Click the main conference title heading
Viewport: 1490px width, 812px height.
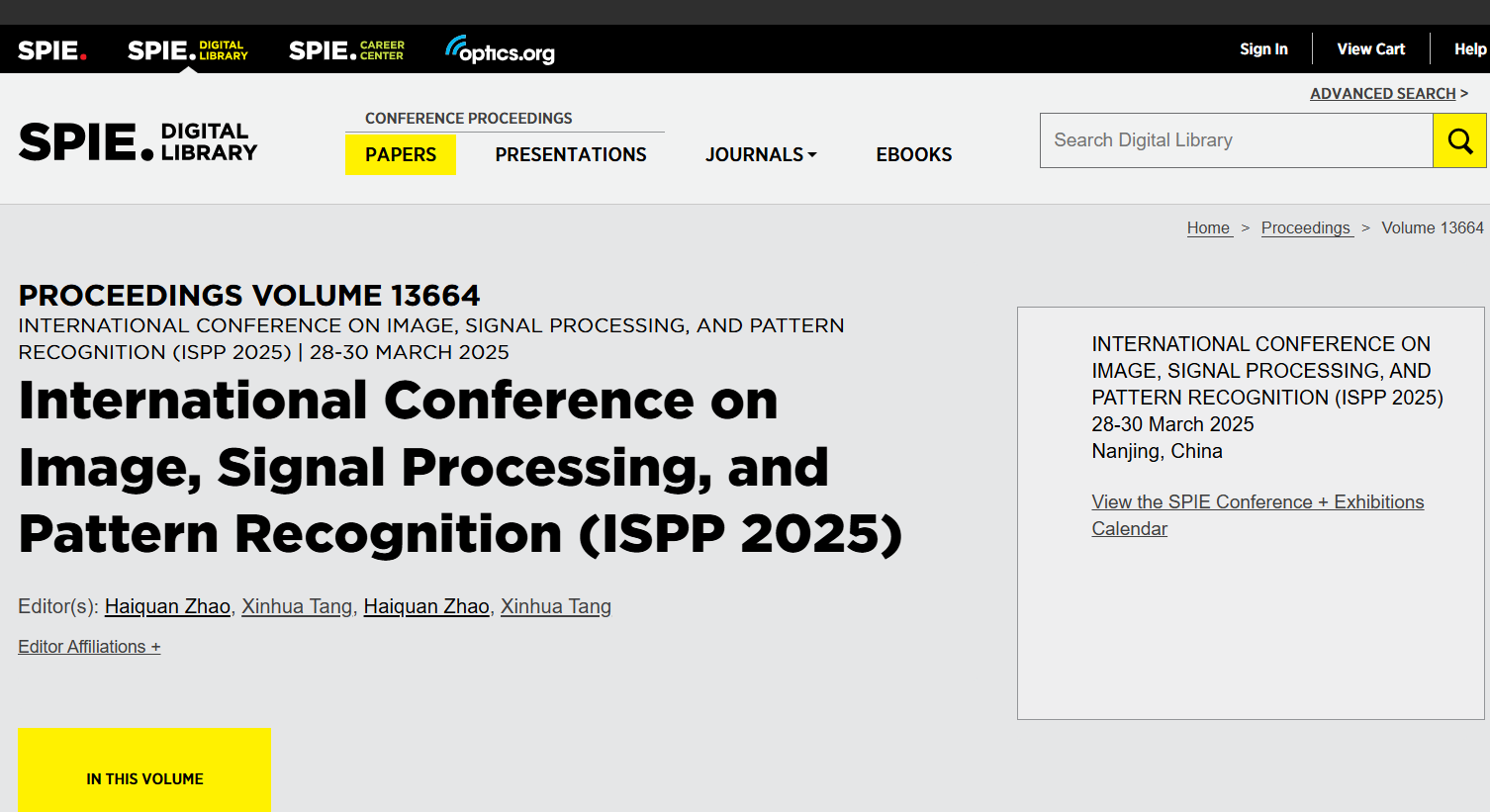coord(461,467)
